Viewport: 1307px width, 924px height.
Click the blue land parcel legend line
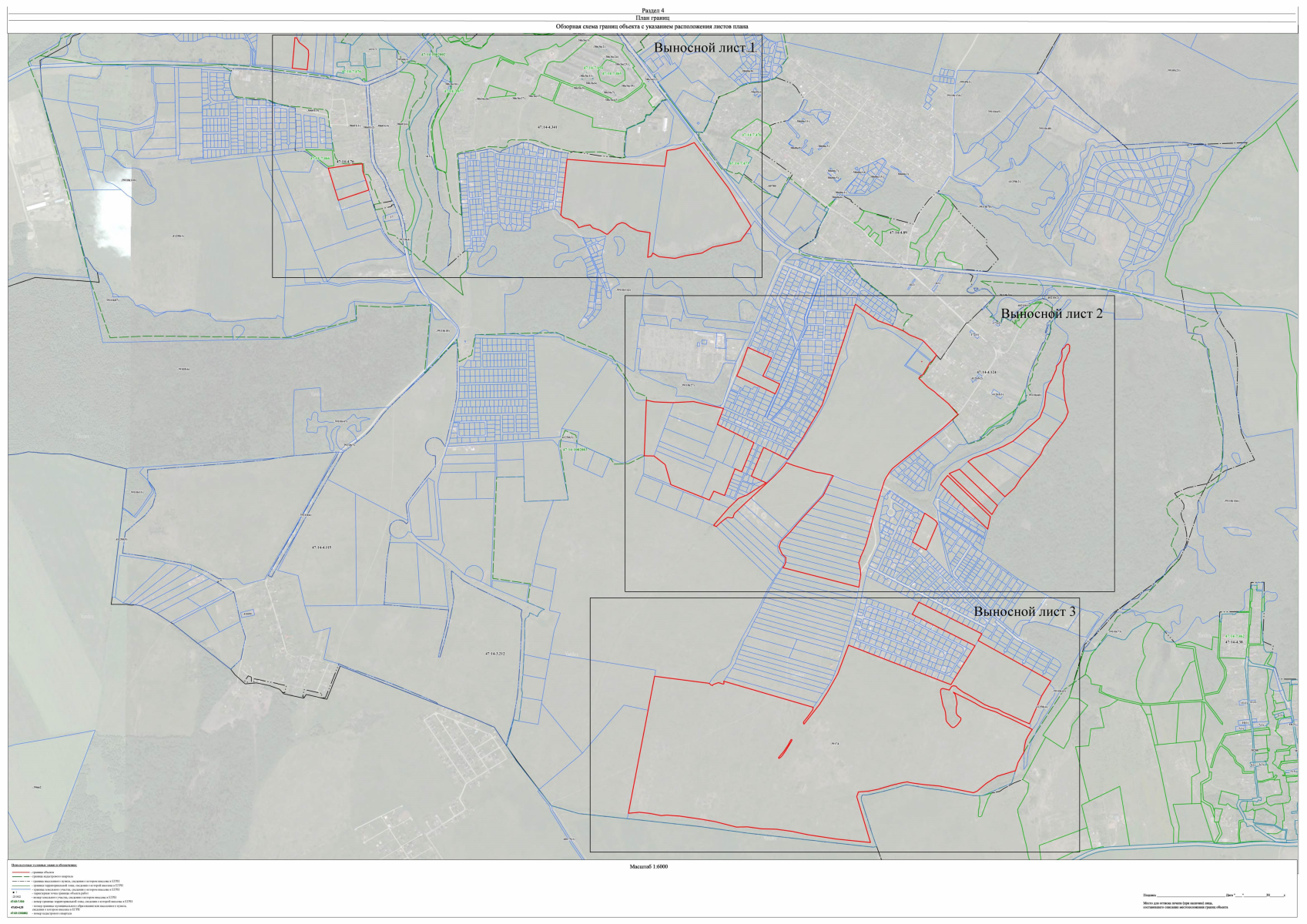tap(21, 889)
